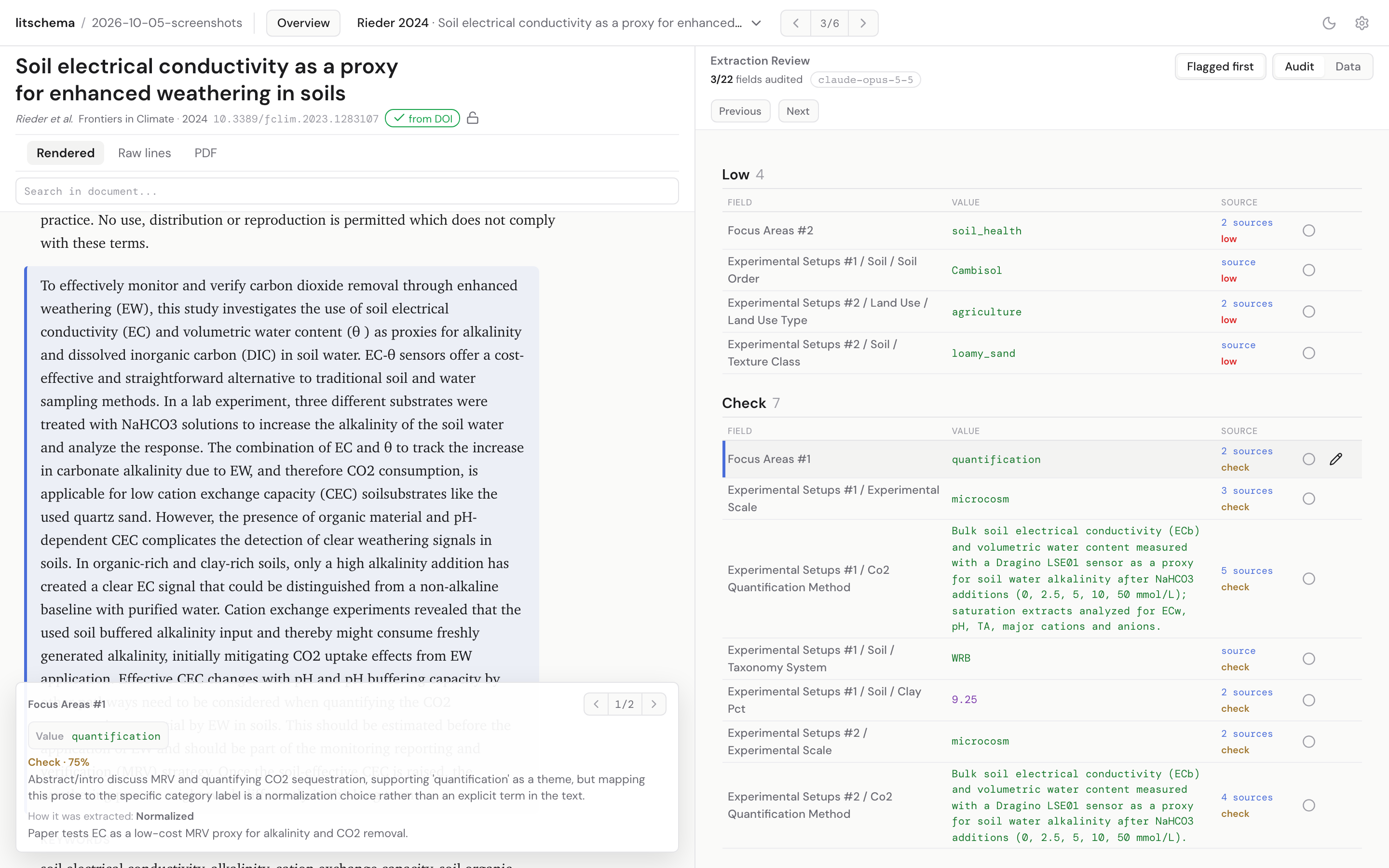
Task: Toggle dark mode moon icon
Action: pos(1329,23)
